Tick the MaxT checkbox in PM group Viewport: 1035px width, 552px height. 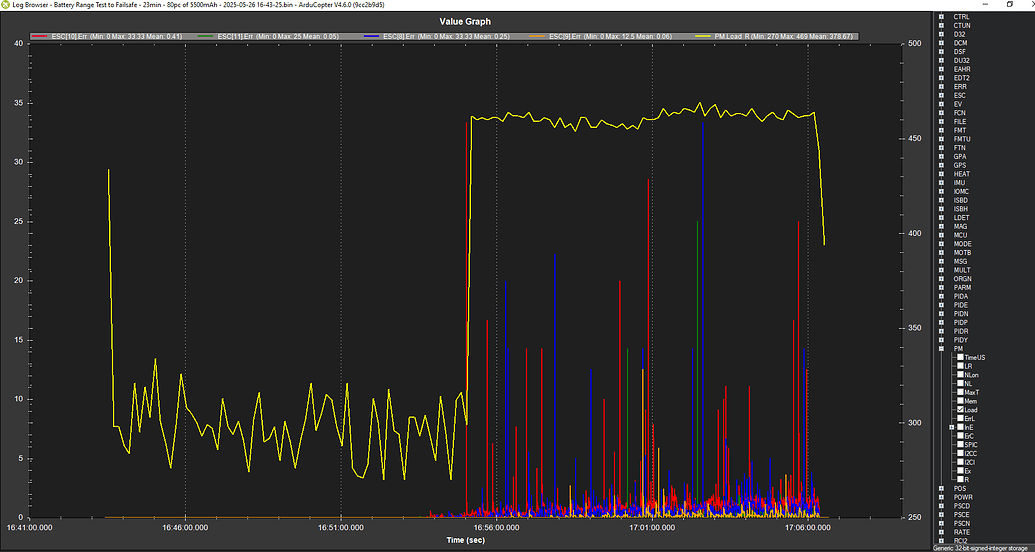pos(960,392)
